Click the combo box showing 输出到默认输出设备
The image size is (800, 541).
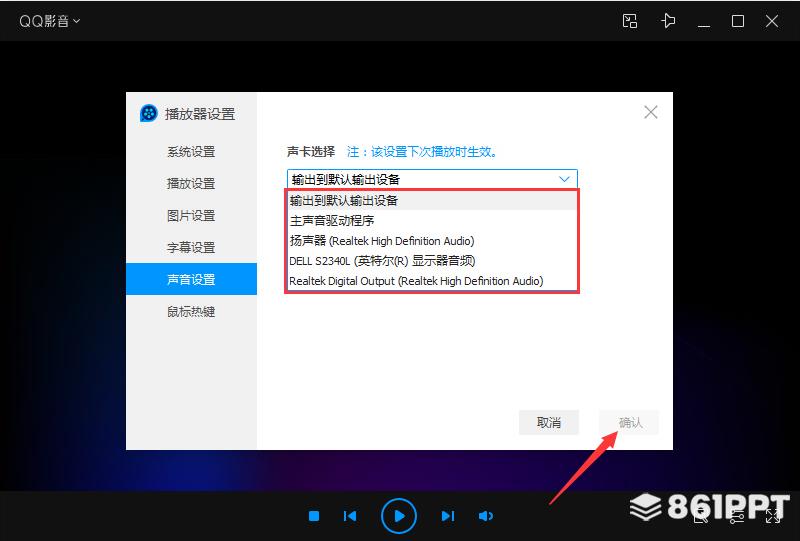[x=432, y=179]
